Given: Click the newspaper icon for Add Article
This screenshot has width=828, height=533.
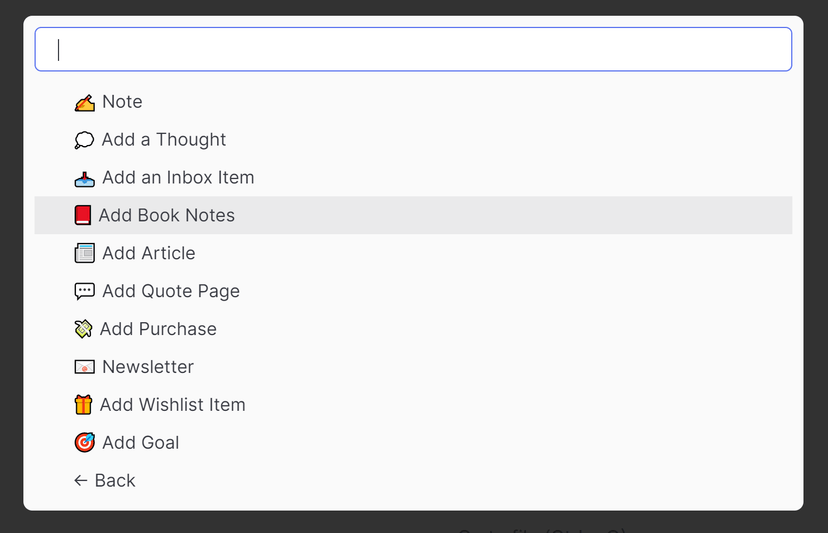Looking at the screenshot, I should (84, 254).
